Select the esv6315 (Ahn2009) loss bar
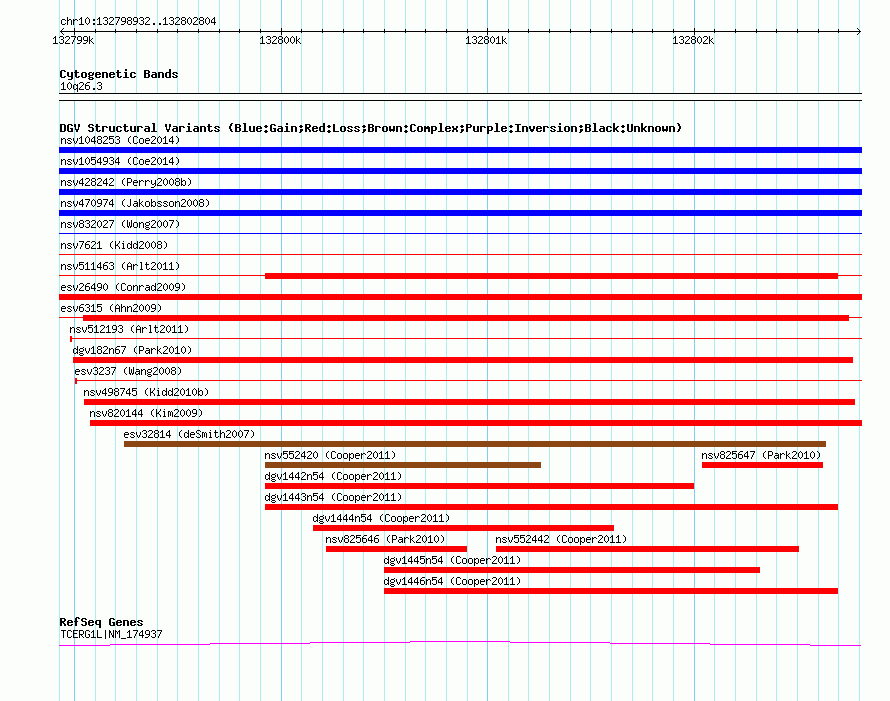Viewport: 890px width, 701px height. point(465,318)
